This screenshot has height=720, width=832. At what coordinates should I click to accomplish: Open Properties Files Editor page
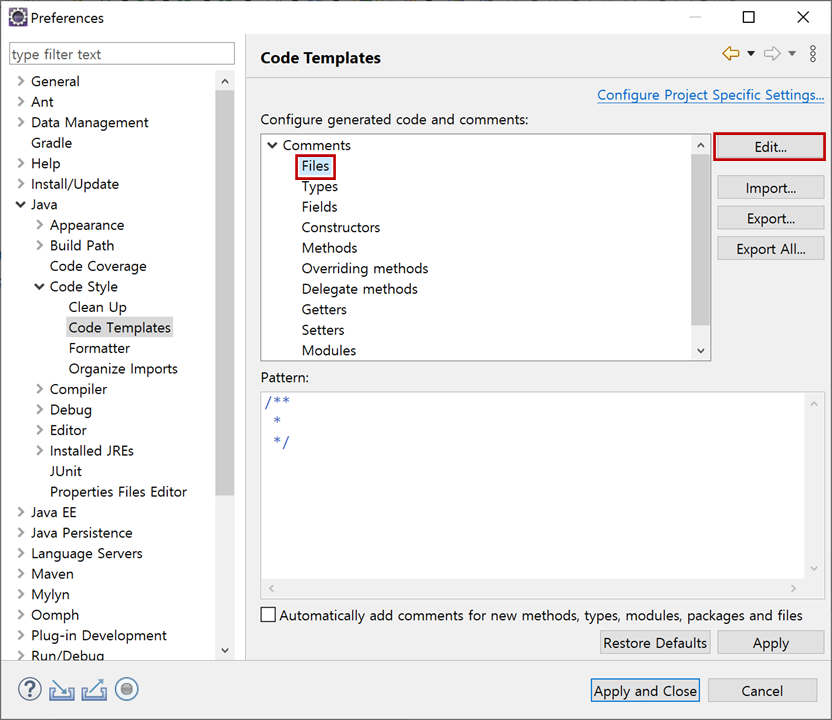coord(118,492)
